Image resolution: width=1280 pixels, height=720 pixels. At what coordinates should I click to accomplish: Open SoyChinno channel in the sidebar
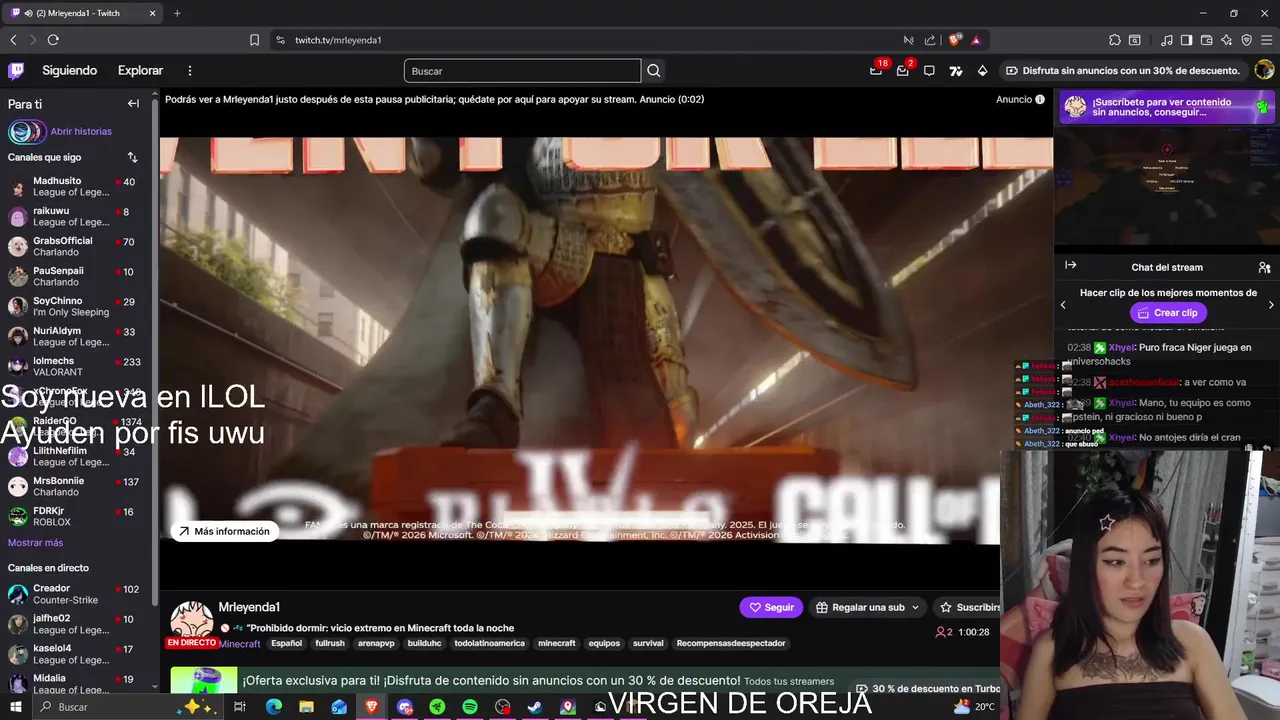point(75,306)
